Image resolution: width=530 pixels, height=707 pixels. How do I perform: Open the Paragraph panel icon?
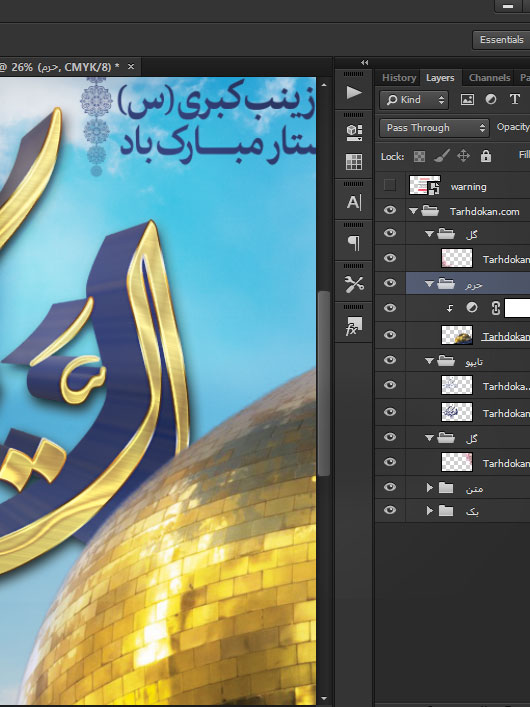(x=354, y=243)
